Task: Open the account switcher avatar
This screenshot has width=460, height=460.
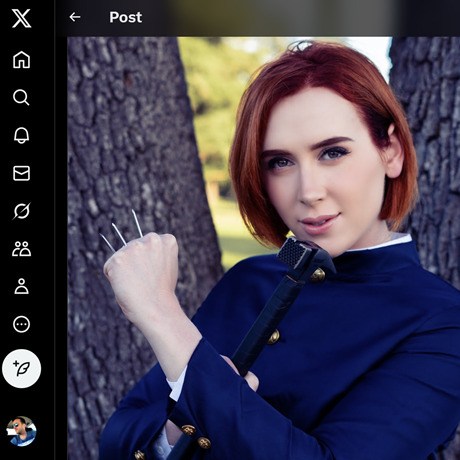Action: tap(22, 431)
